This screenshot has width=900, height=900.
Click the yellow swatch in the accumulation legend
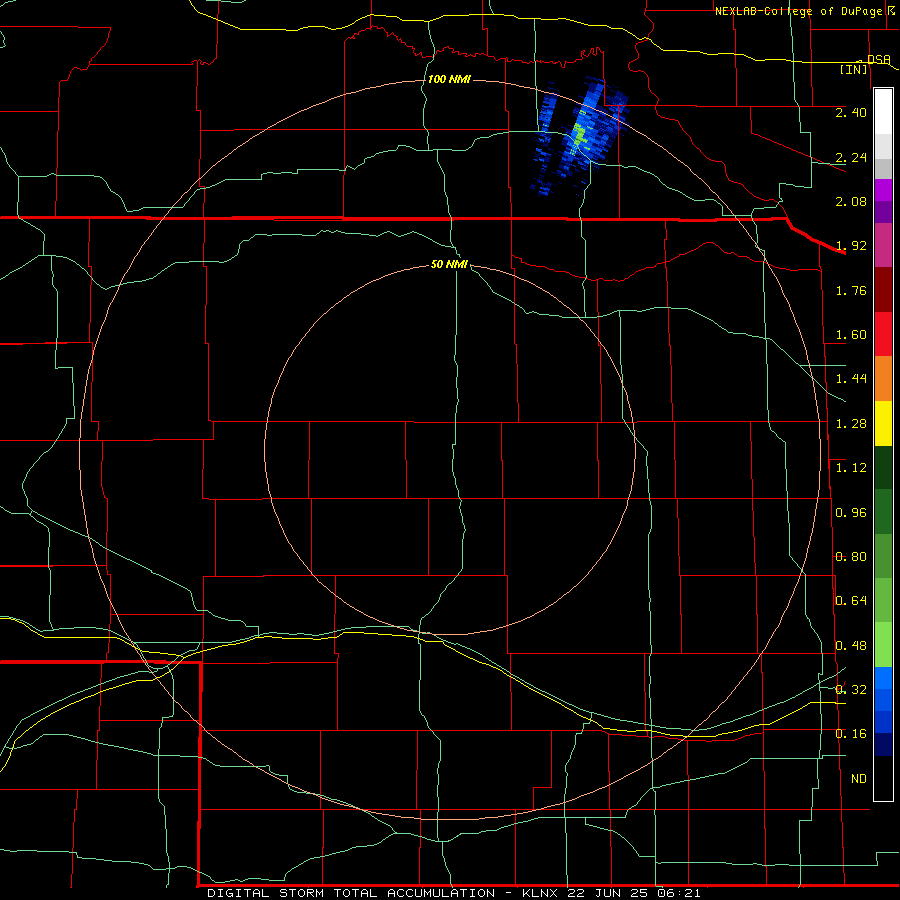tap(883, 423)
